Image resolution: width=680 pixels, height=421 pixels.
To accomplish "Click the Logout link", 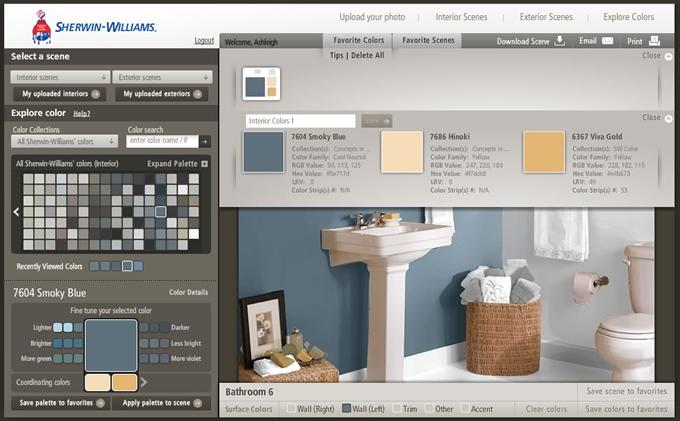I will pos(204,40).
